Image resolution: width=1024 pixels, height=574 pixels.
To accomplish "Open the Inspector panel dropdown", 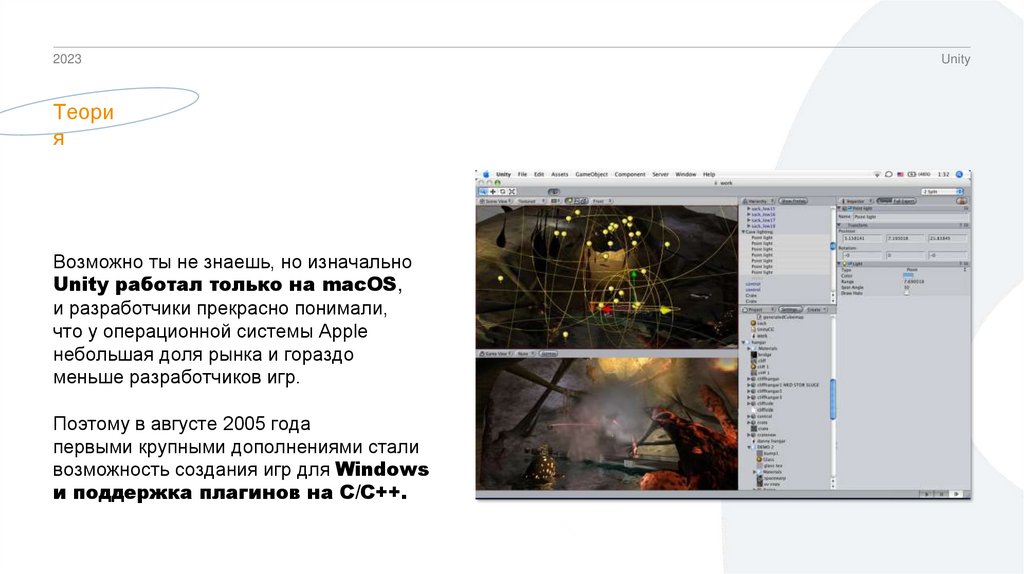I will click(x=857, y=201).
